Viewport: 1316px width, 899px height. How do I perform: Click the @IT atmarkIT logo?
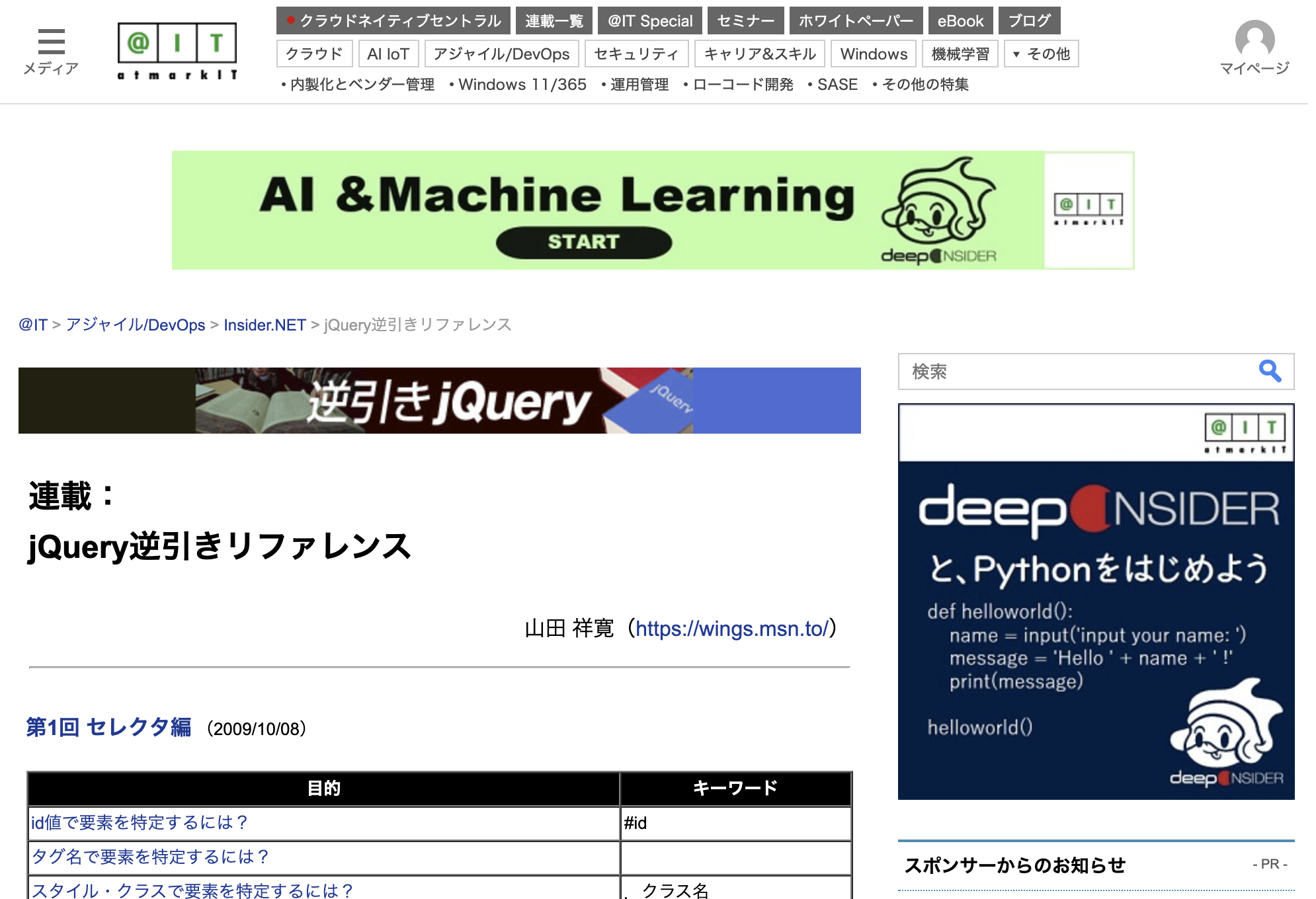177,51
